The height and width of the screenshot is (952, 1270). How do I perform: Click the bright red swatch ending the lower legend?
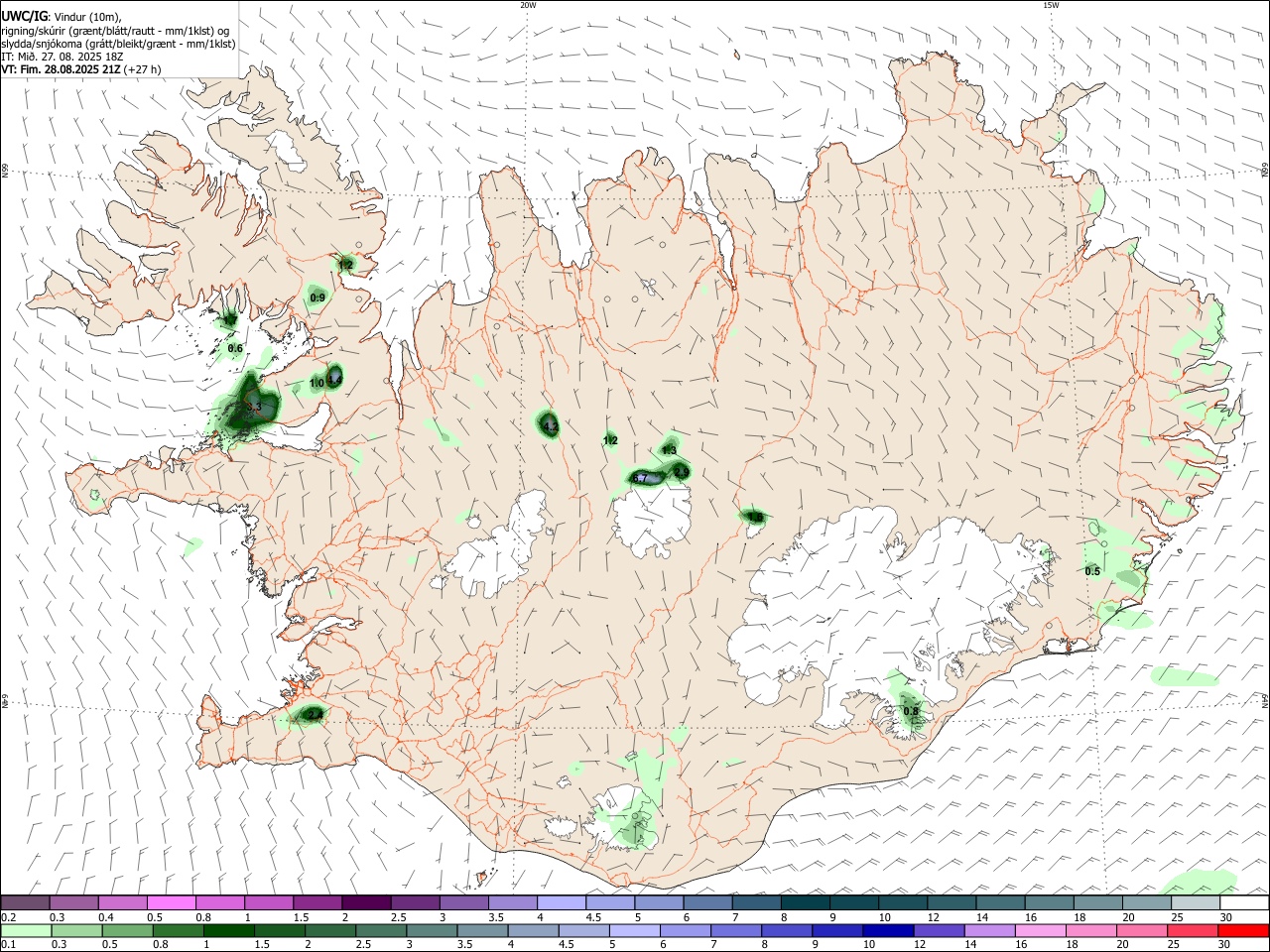pos(1244,931)
